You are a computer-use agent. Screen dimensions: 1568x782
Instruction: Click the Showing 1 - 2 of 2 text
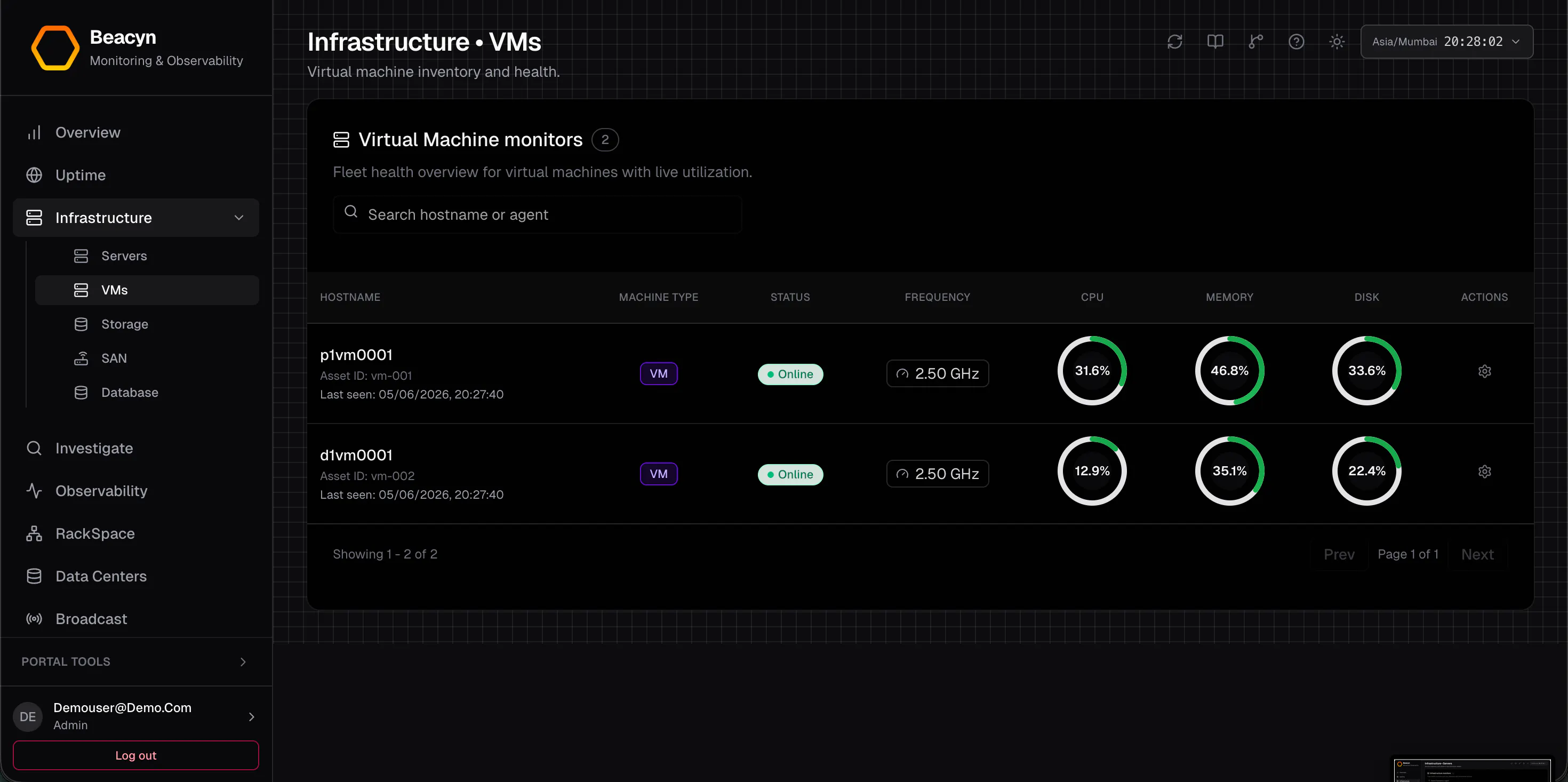(385, 554)
